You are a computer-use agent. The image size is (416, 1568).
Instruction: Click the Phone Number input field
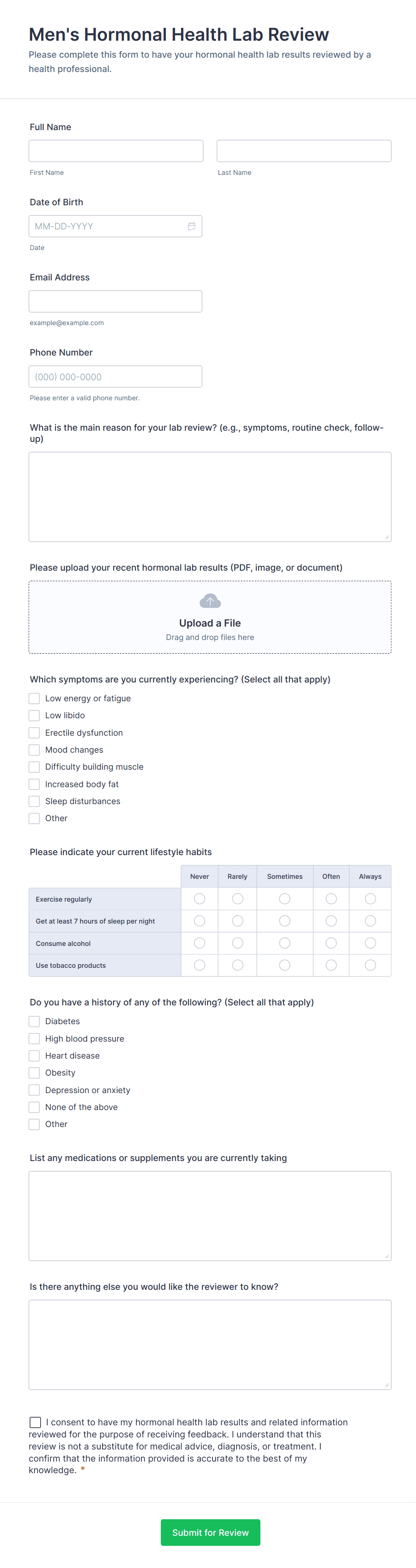[x=115, y=376]
